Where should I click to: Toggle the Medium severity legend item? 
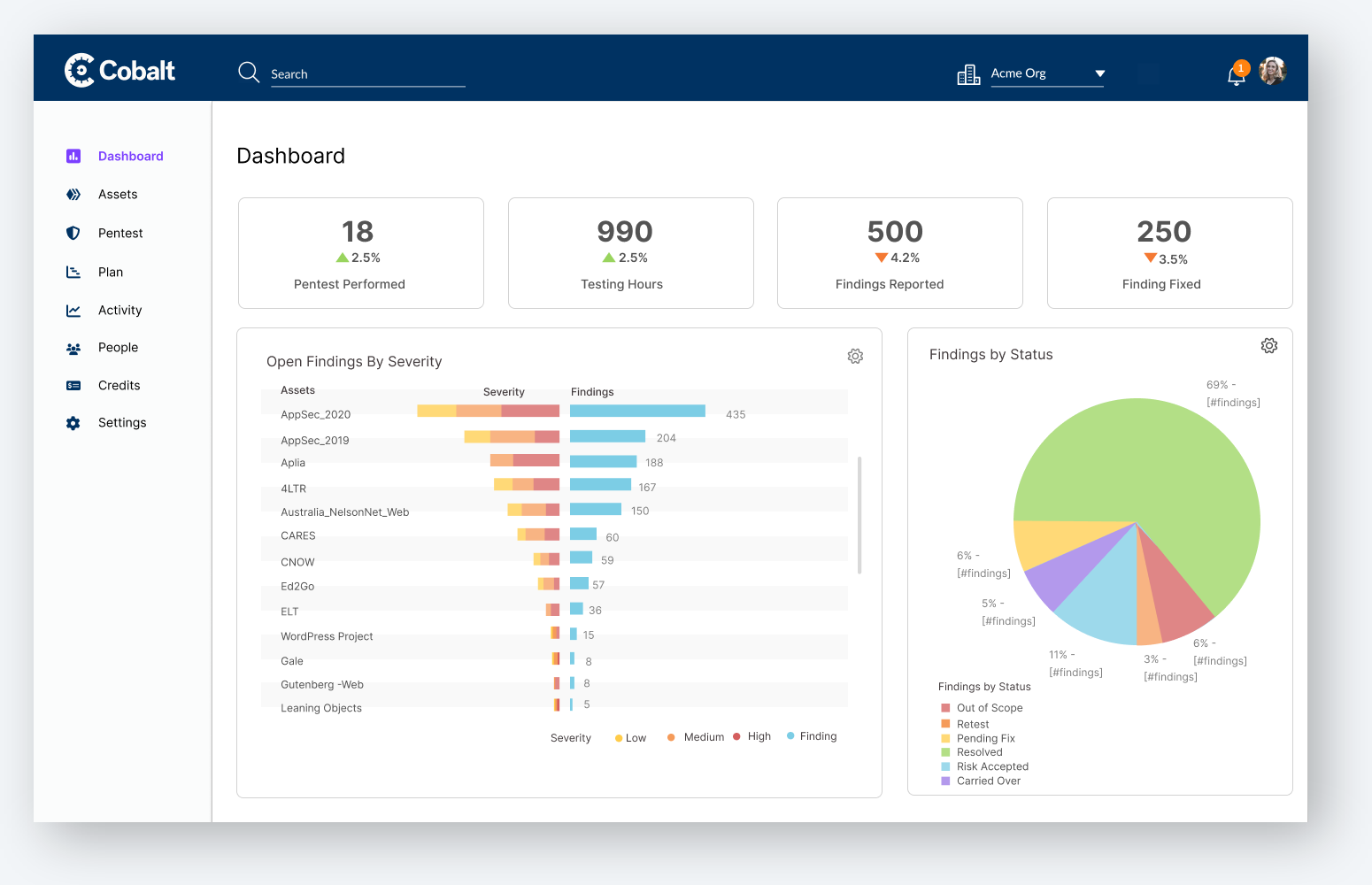(696, 737)
